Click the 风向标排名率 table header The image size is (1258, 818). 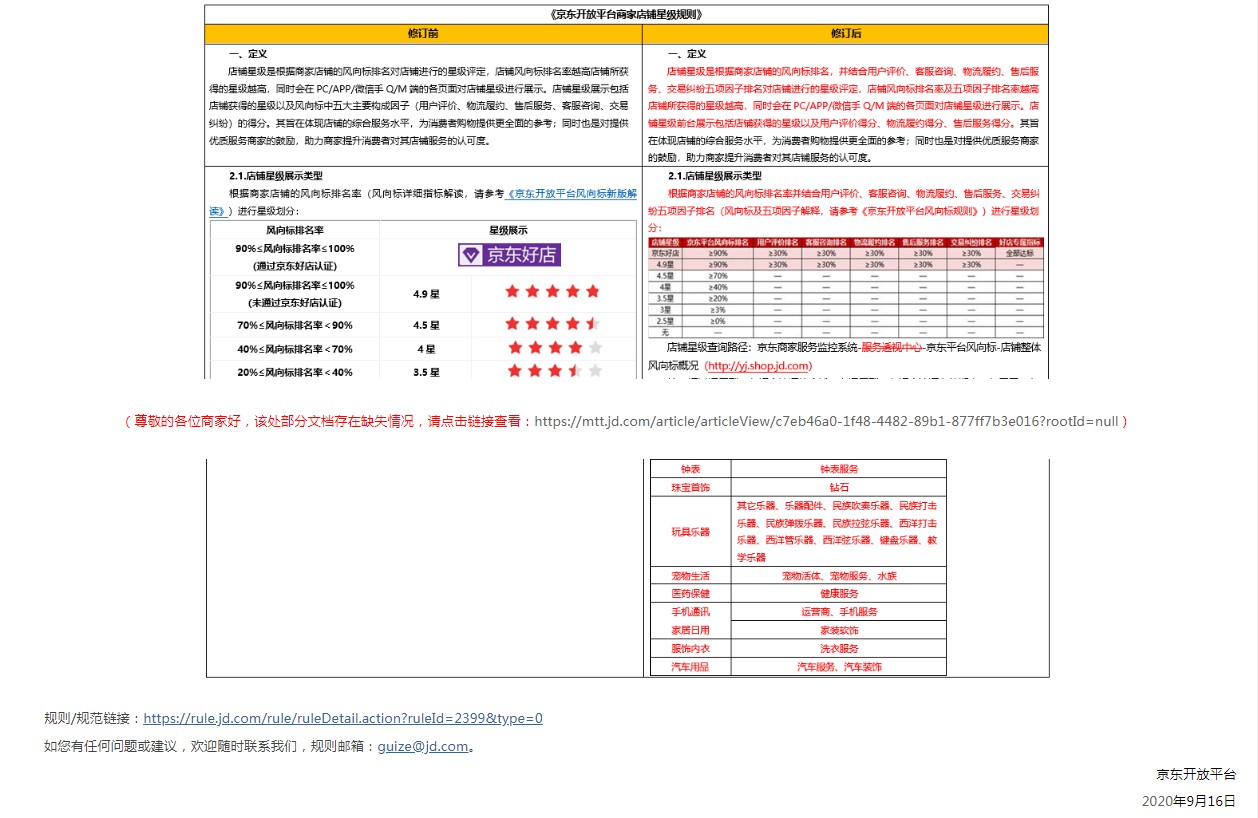[x=295, y=230]
